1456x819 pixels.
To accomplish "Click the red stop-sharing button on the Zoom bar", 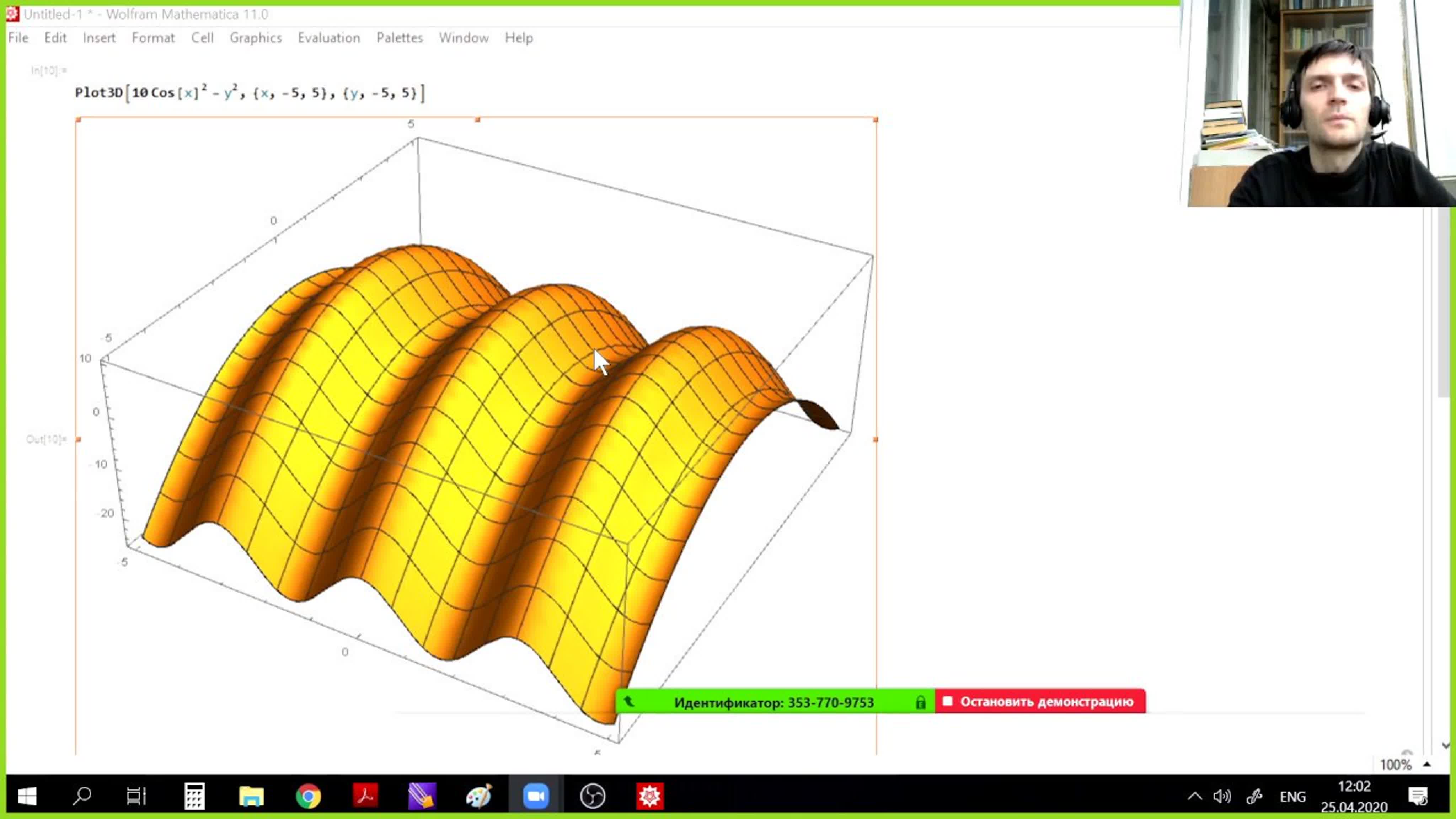I will click(x=1040, y=702).
